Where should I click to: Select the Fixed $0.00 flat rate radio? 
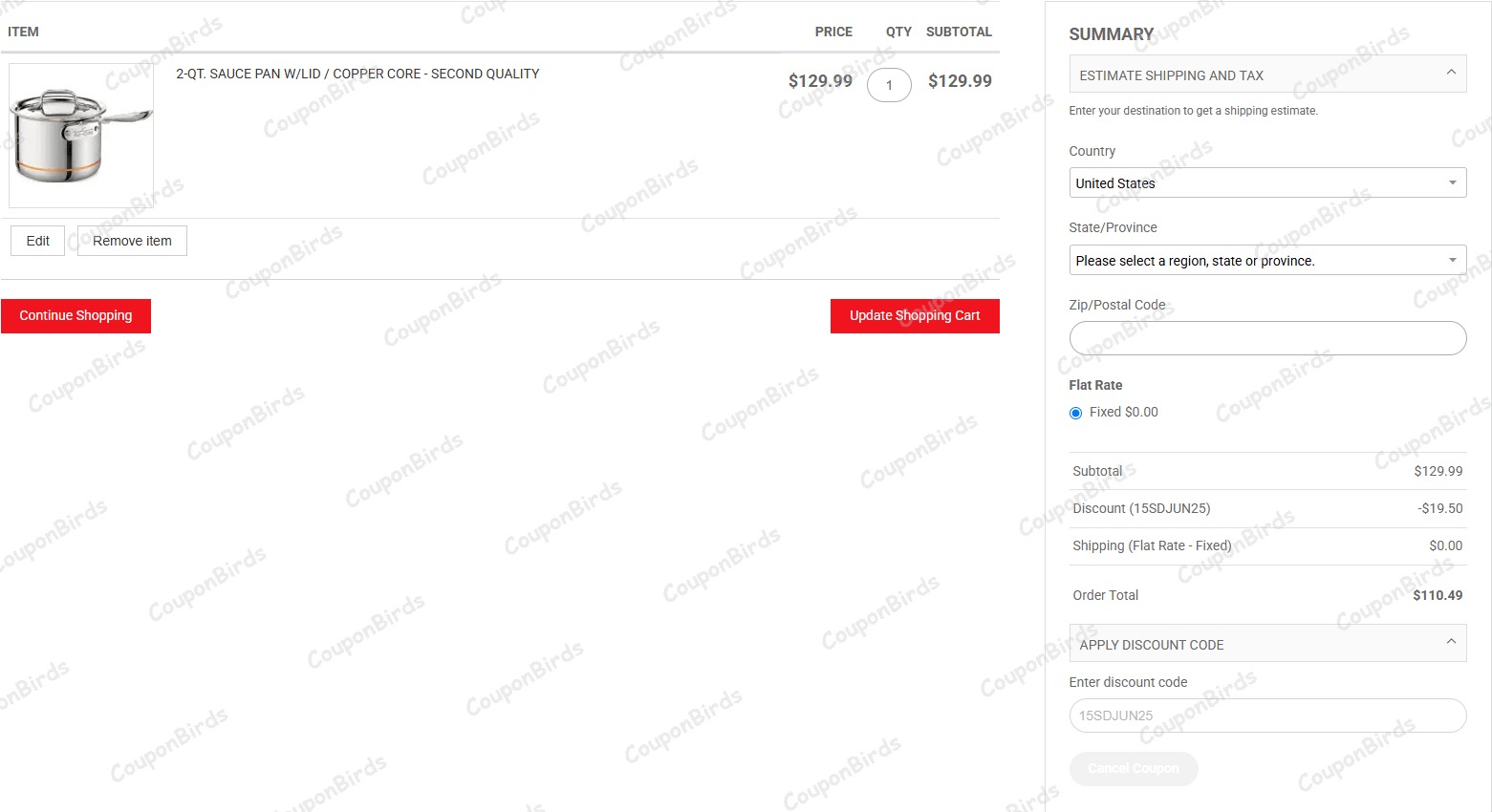tap(1075, 413)
